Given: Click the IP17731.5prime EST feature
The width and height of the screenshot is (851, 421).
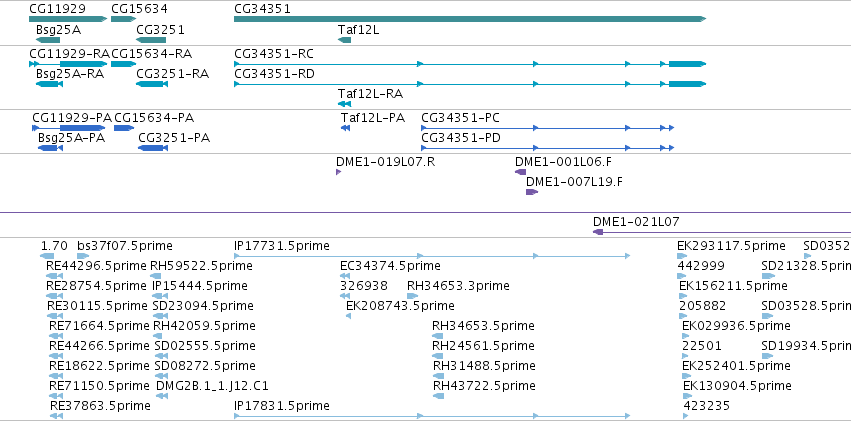Looking at the screenshot, I should tap(432, 256).
